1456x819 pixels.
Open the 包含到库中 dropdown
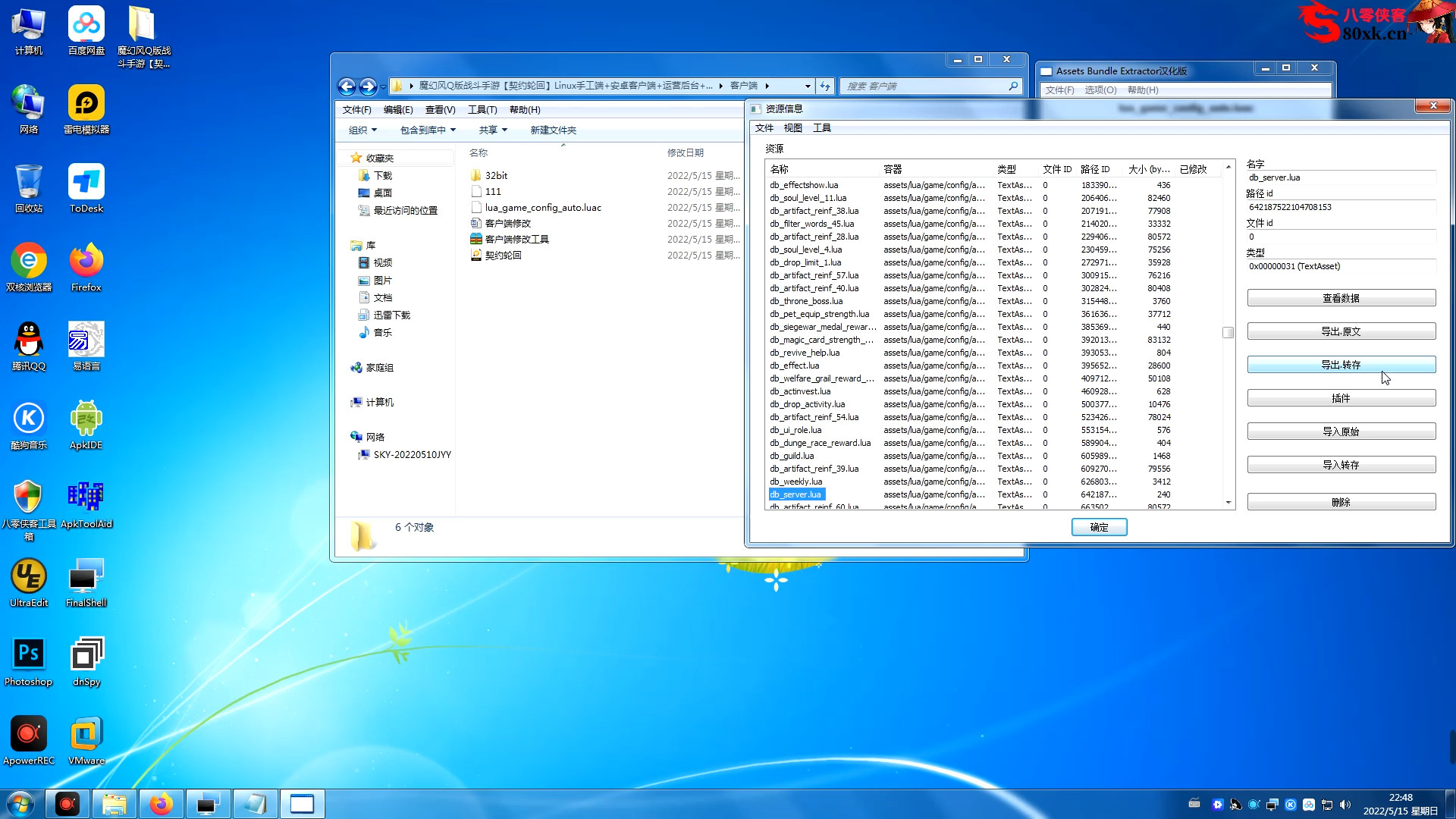point(428,130)
